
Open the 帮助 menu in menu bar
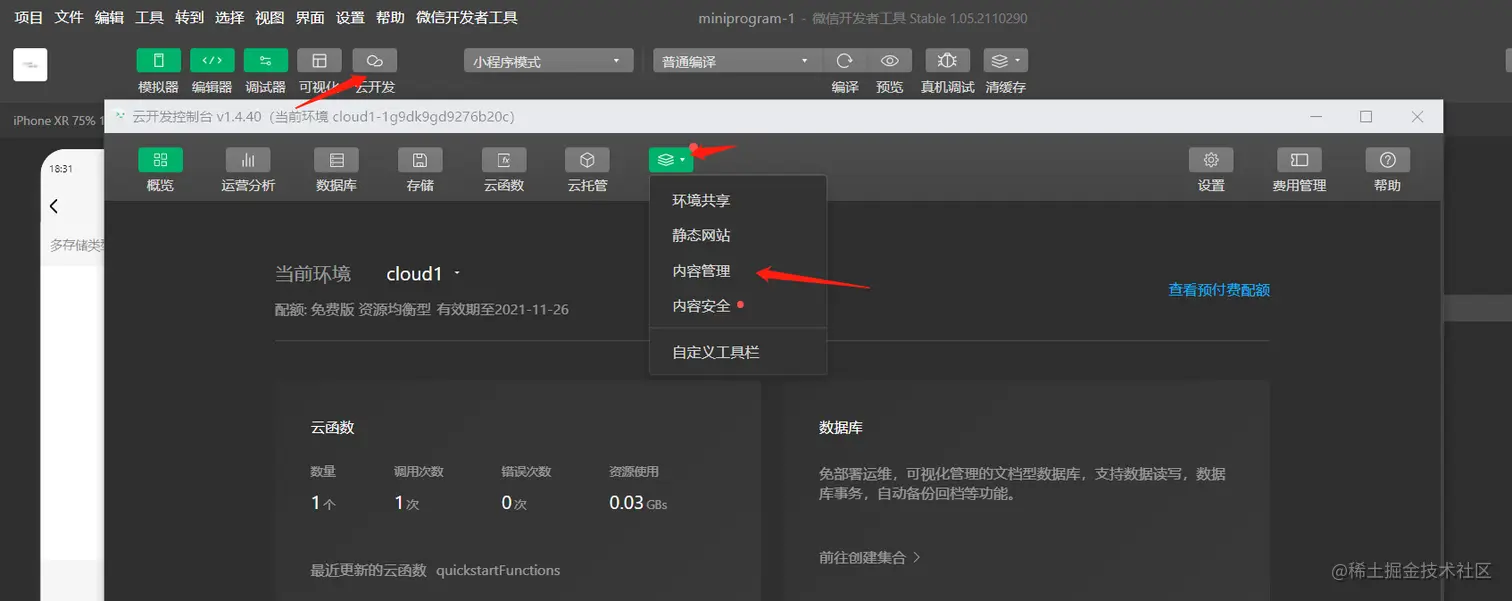point(390,18)
